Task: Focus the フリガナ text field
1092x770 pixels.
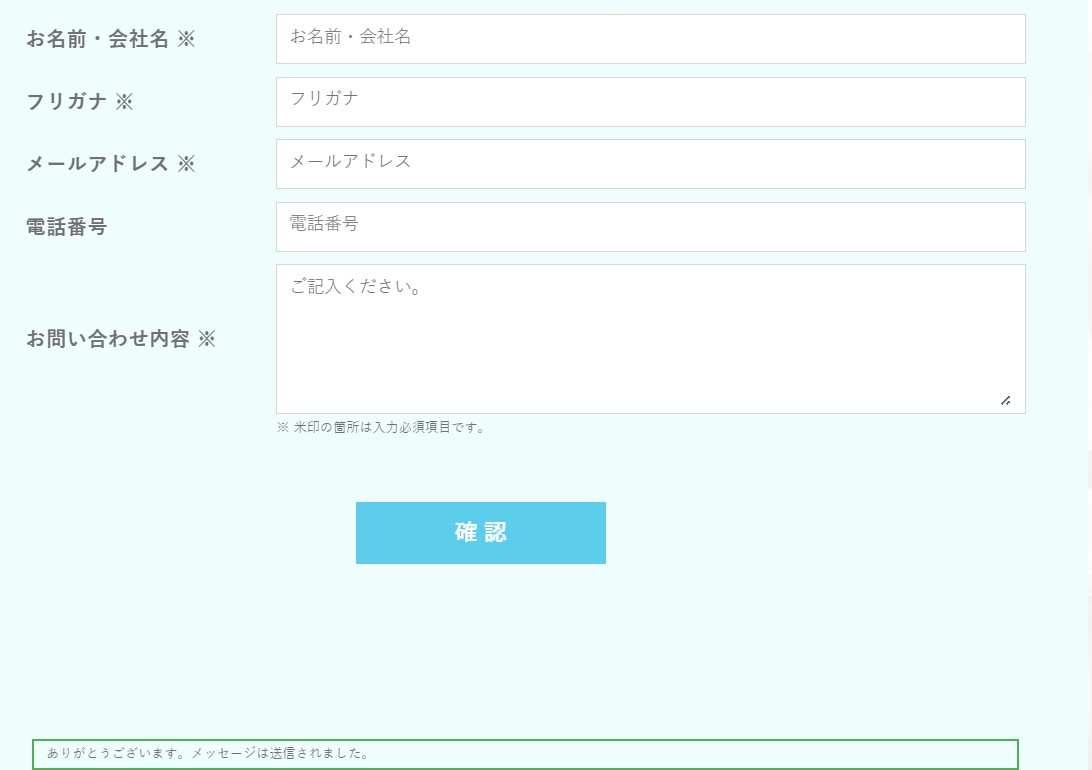Action: click(650, 102)
